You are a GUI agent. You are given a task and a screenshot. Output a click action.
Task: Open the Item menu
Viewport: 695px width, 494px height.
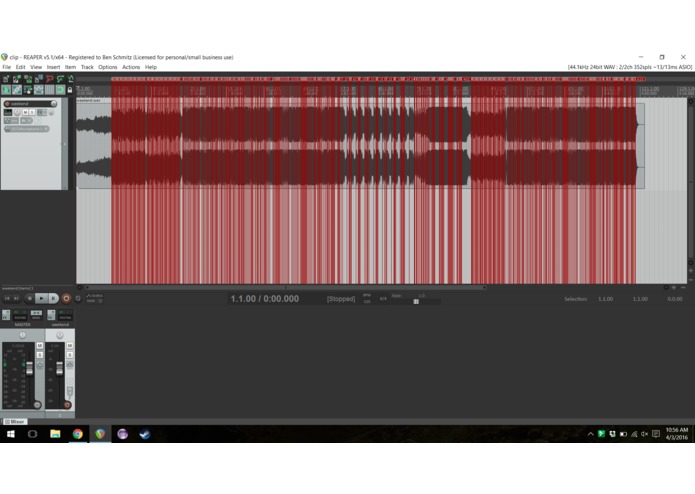70,67
